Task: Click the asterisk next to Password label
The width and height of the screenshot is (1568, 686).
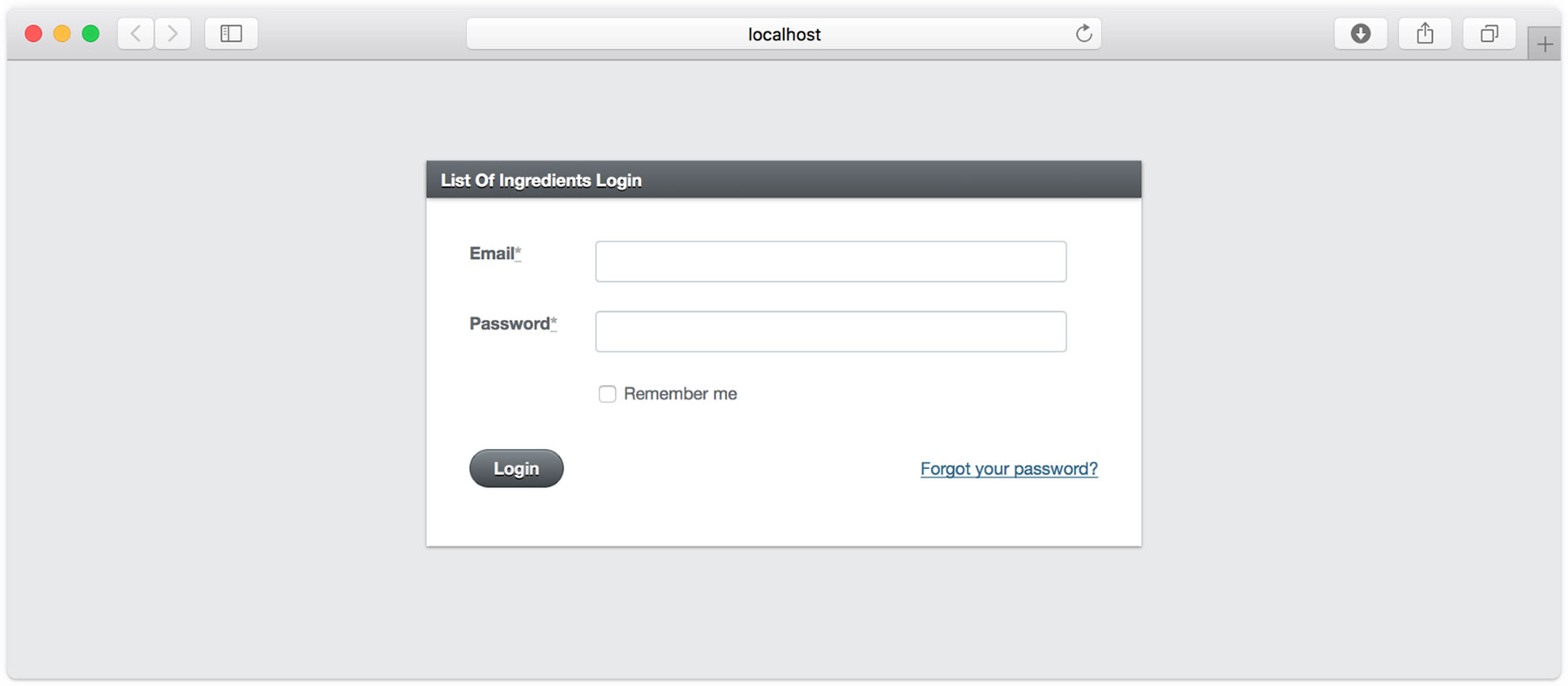Action: [554, 323]
